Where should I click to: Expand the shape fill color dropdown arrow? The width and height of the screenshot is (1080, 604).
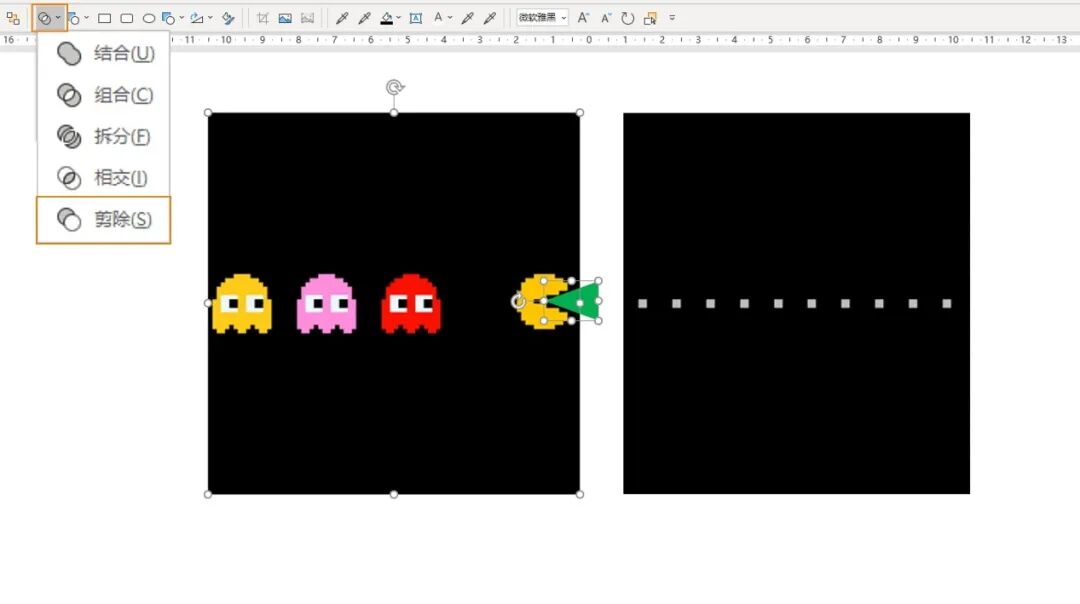pyautogui.click(x=399, y=19)
